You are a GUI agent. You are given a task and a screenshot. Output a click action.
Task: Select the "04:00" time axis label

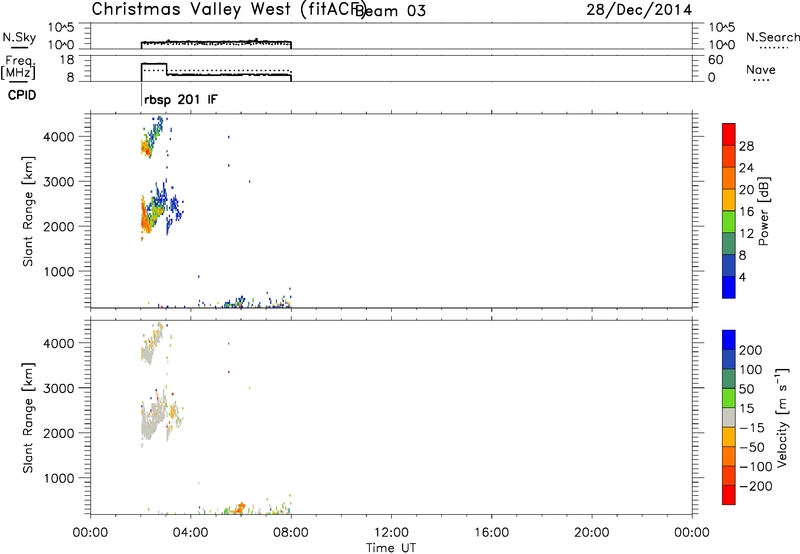click(x=190, y=533)
